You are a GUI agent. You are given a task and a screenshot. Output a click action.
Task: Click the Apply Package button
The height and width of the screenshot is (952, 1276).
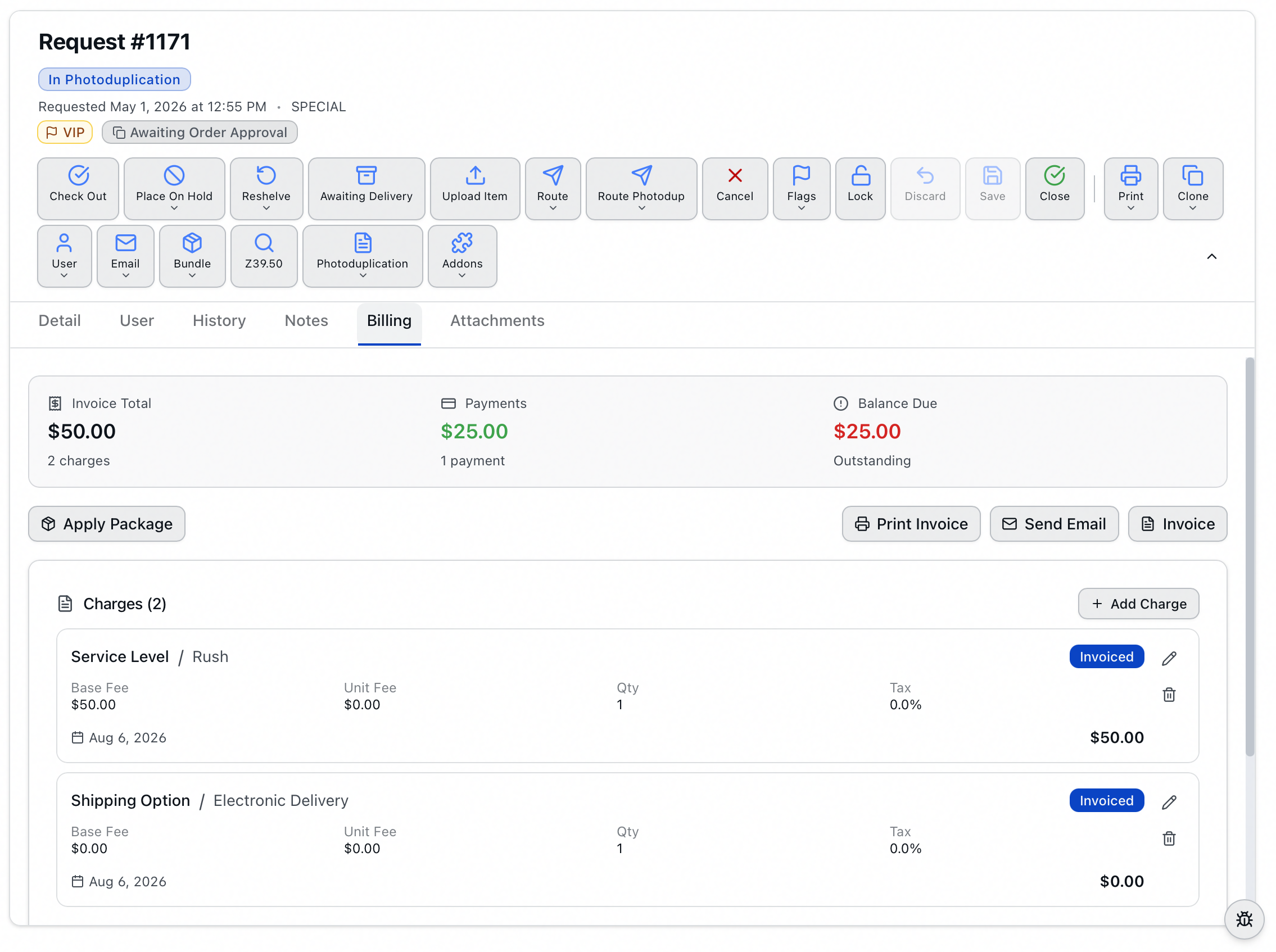point(107,524)
